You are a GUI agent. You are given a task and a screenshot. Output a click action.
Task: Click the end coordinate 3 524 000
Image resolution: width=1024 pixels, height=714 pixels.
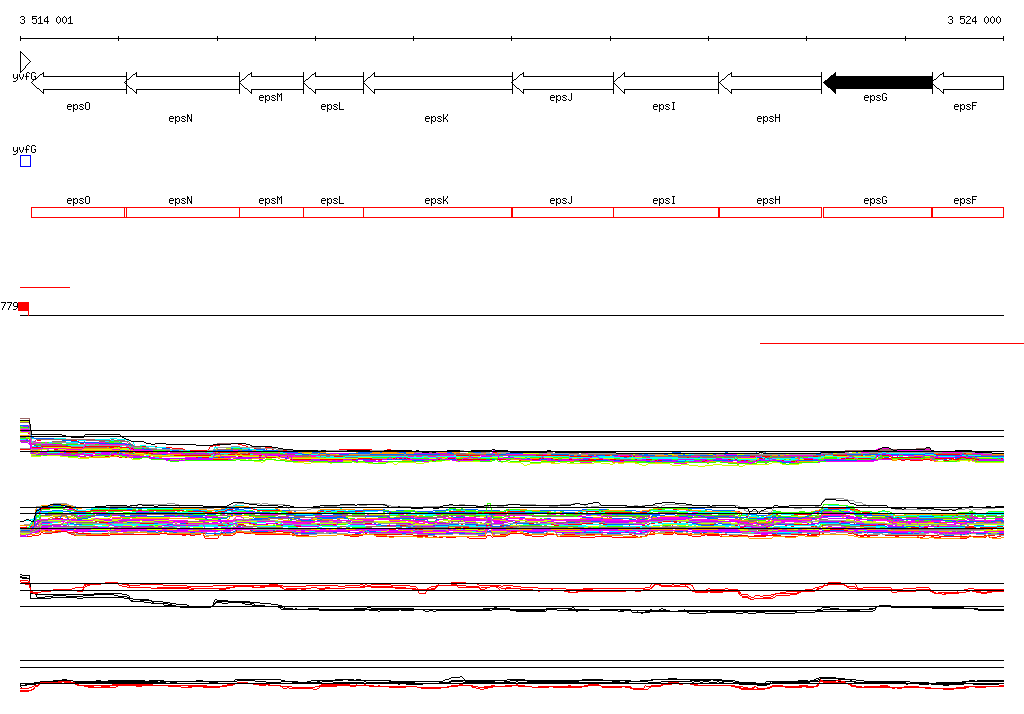(x=974, y=20)
